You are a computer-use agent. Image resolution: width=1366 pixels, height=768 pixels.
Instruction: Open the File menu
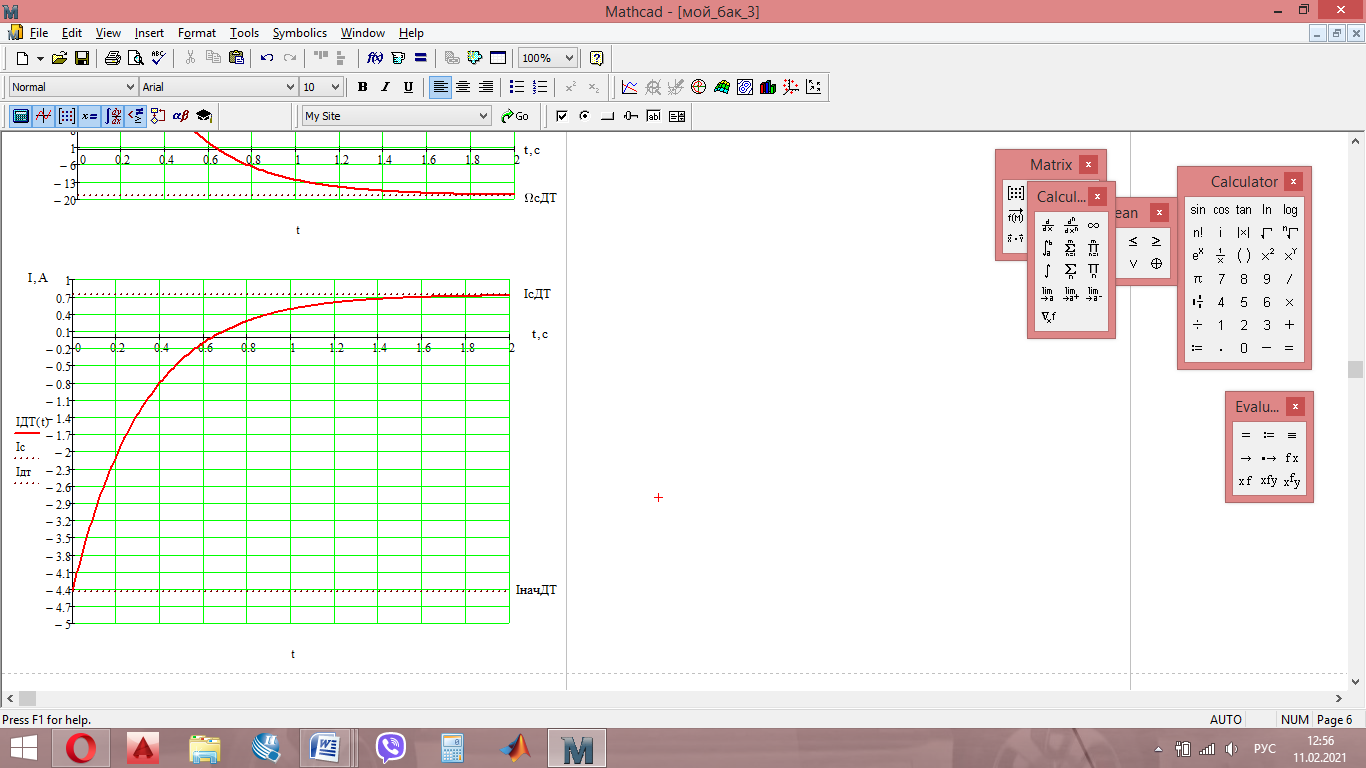point(39,33)
